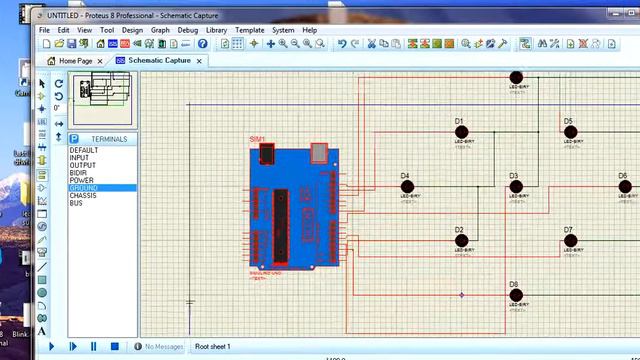Open project using the folder icon

tap(59, 44)
